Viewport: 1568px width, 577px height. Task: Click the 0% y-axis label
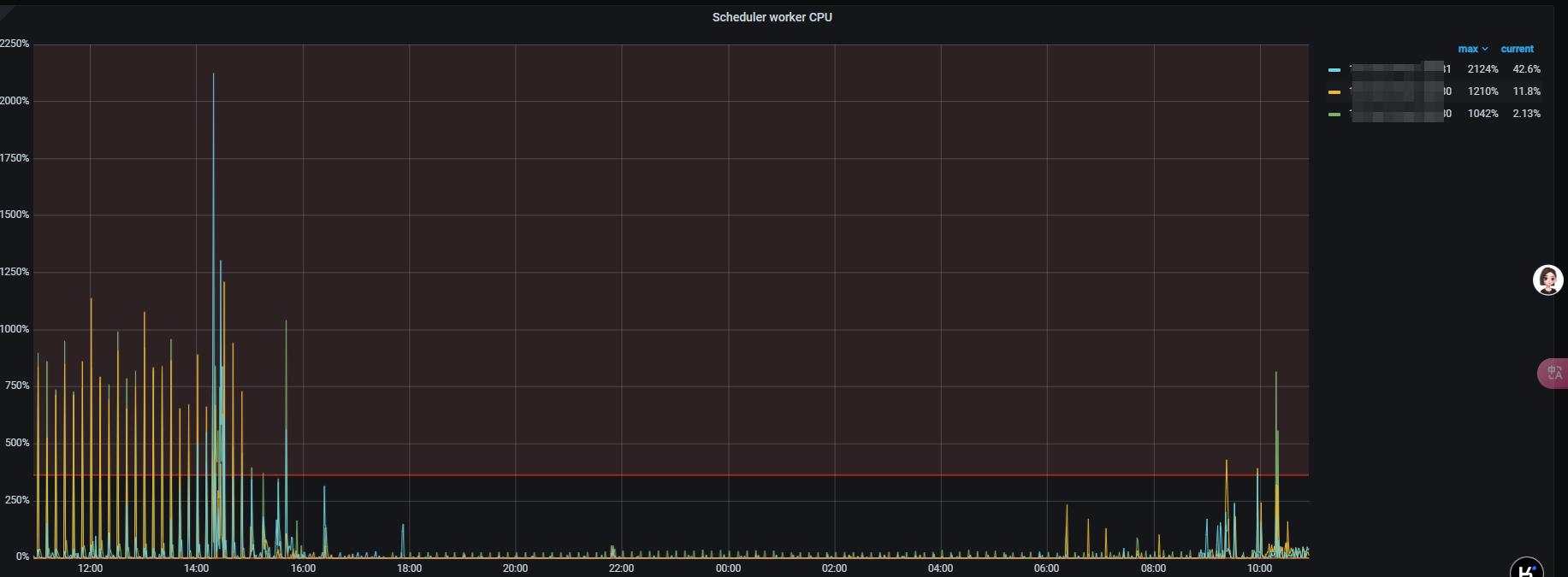pos(23,556)
